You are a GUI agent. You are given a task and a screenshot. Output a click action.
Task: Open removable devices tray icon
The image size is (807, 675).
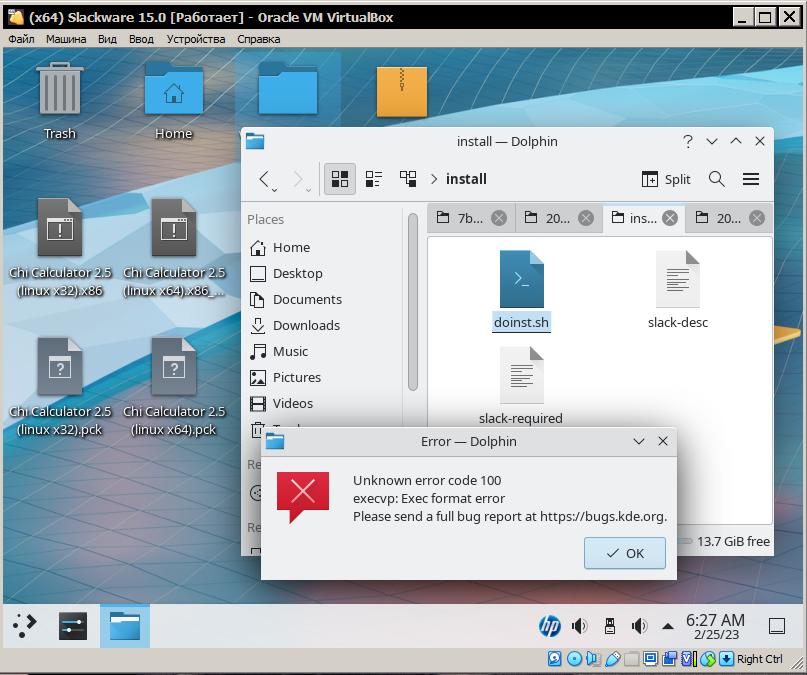pyautogui.click(x=610, y=626)
